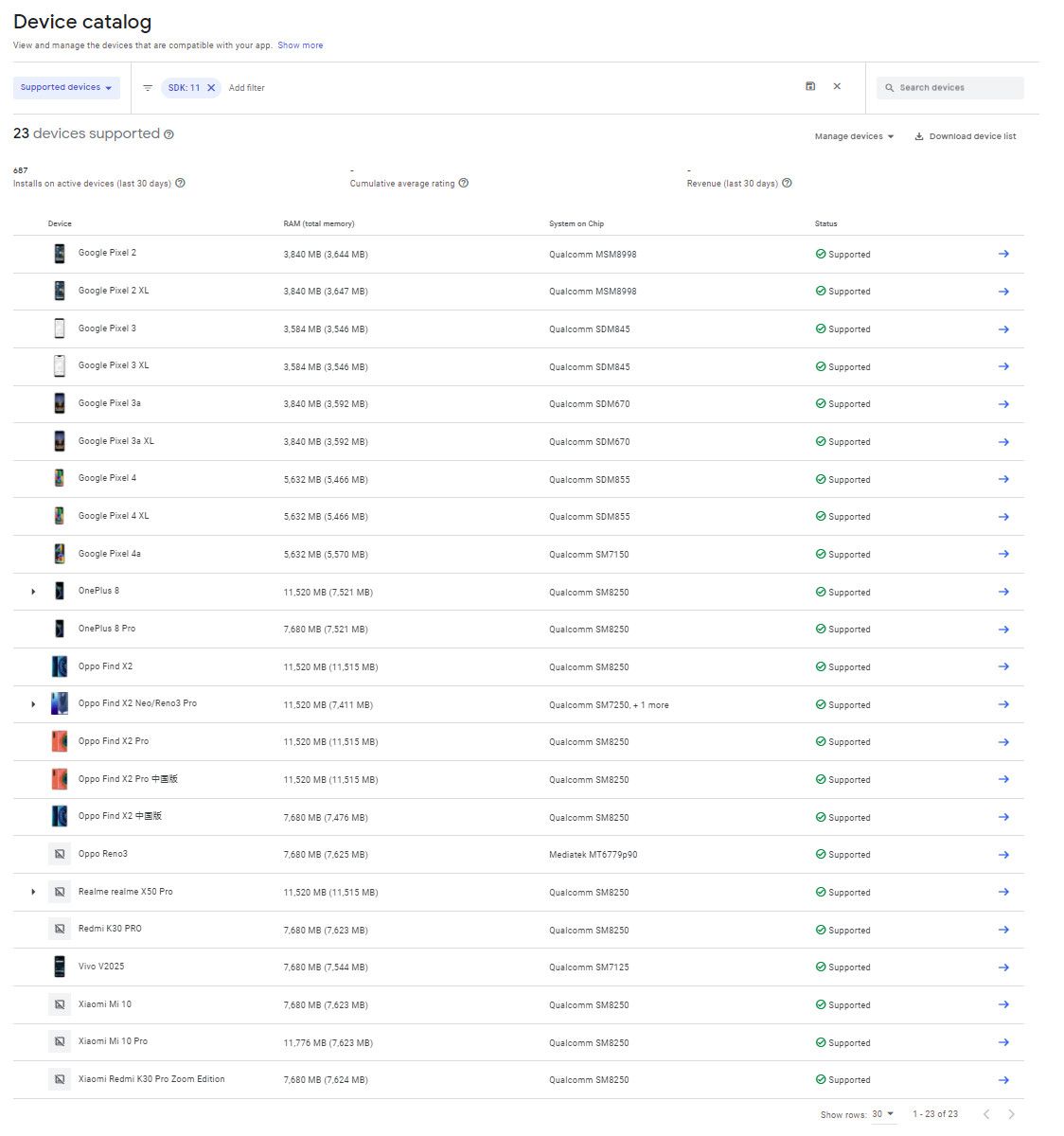Open details arrow for Google Pixel 2 XL
The width and height of the screenshot is (1064, 1136).
(x=1003, y=292)
